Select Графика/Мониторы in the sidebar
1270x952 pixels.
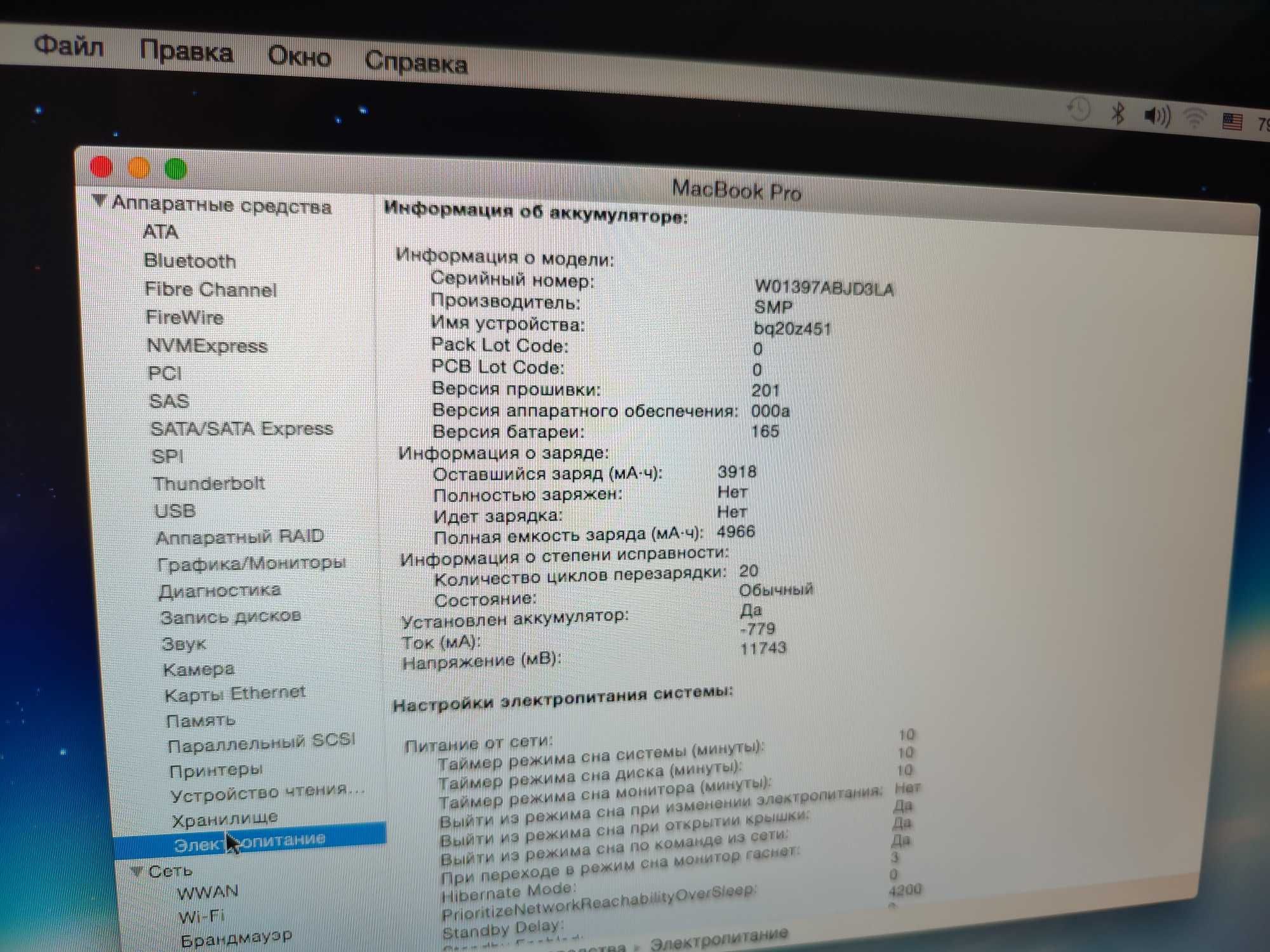coord(251,564)
